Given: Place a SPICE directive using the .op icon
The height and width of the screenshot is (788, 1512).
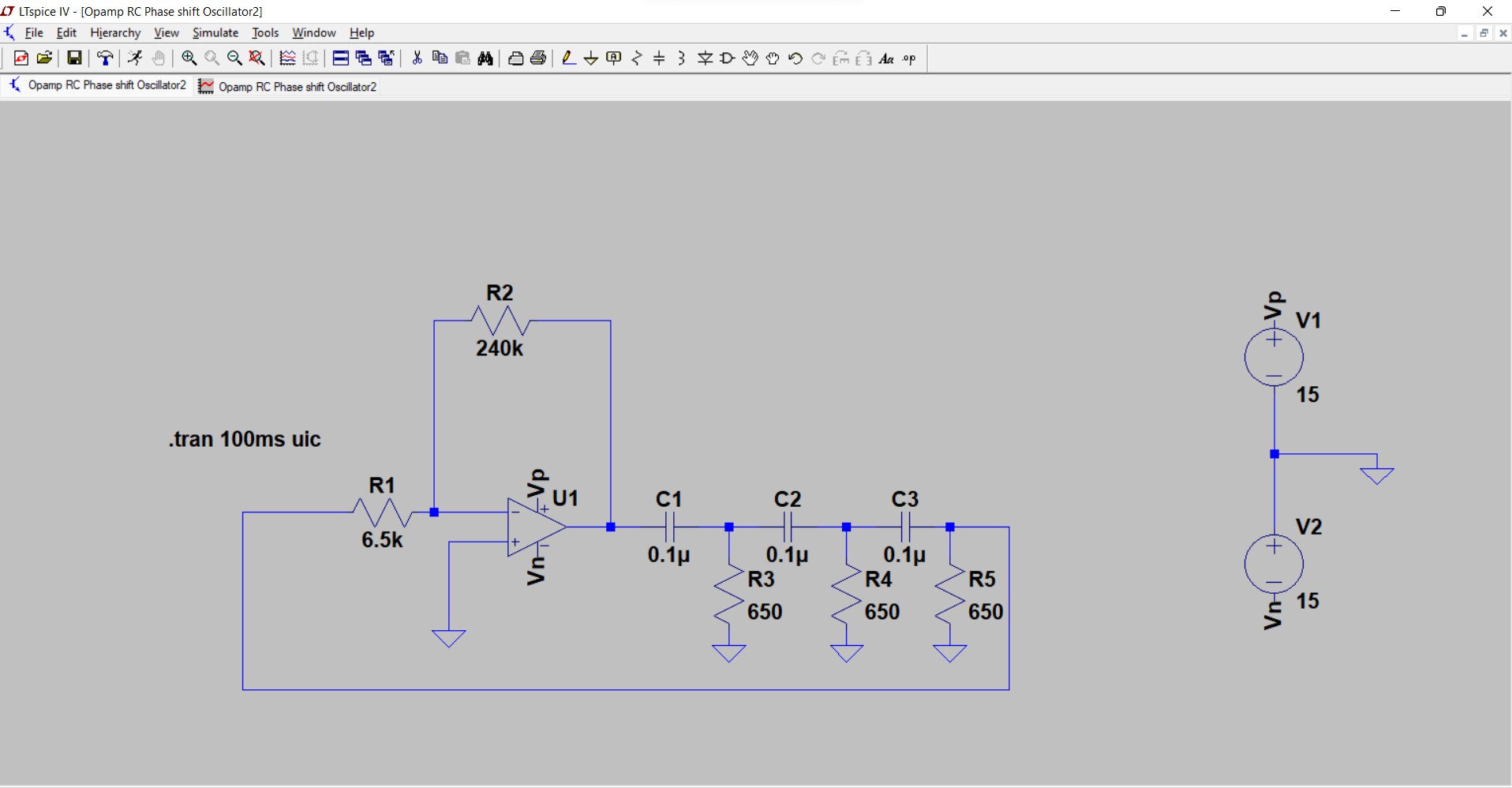Looking at the screenshot, I should tap(909, 58).
